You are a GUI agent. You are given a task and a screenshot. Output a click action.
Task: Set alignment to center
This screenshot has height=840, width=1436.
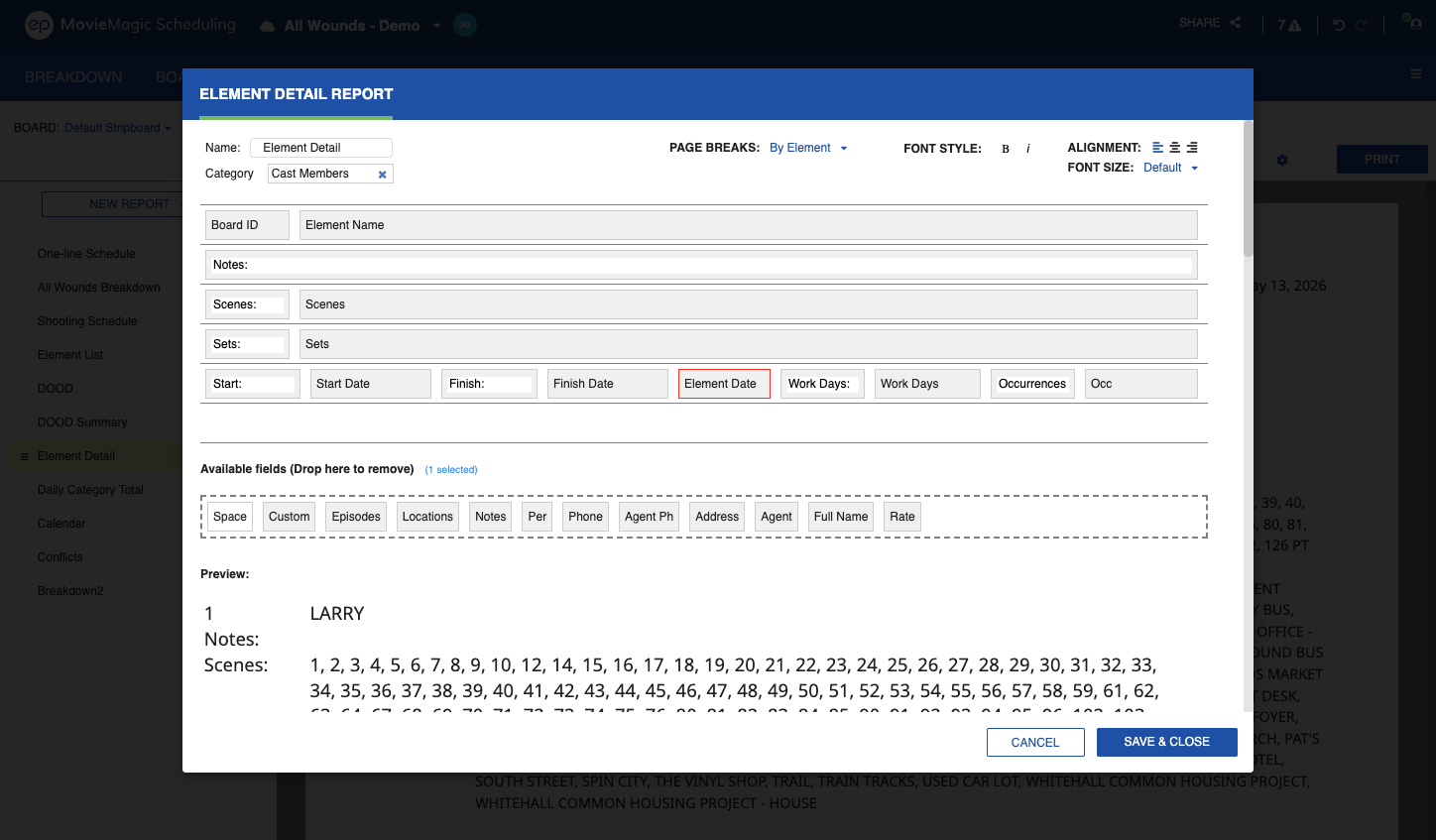pos(1175,148)
